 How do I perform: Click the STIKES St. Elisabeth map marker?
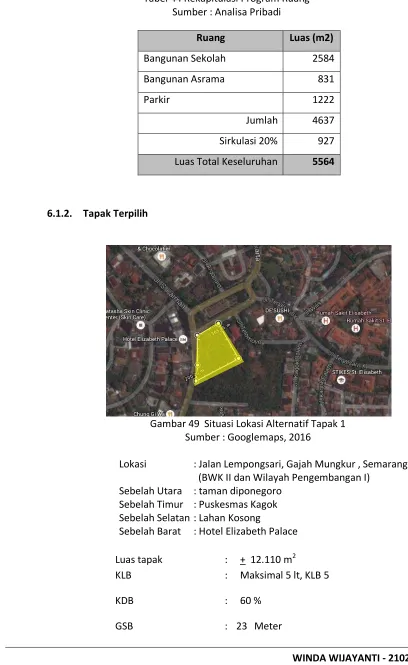point(341,380)
